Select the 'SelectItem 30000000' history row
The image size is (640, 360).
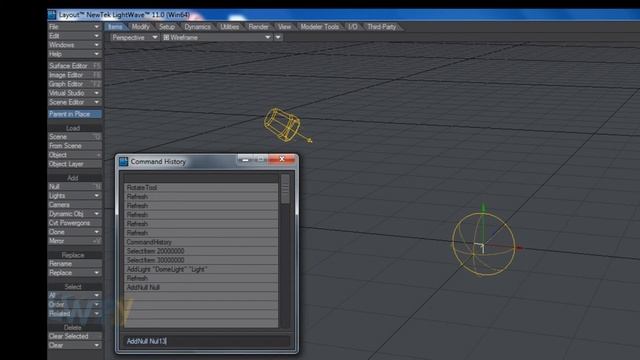click(201, 260)
